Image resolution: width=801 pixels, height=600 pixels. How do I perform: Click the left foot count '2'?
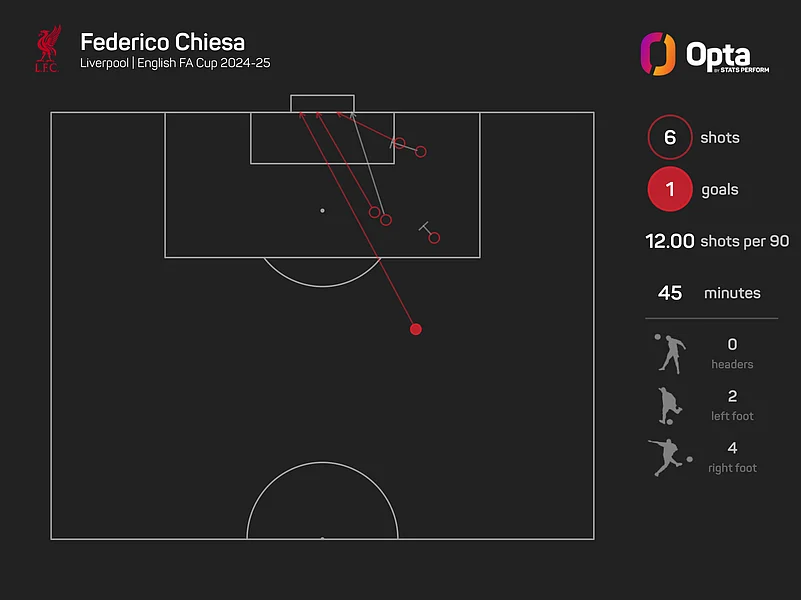732,397
